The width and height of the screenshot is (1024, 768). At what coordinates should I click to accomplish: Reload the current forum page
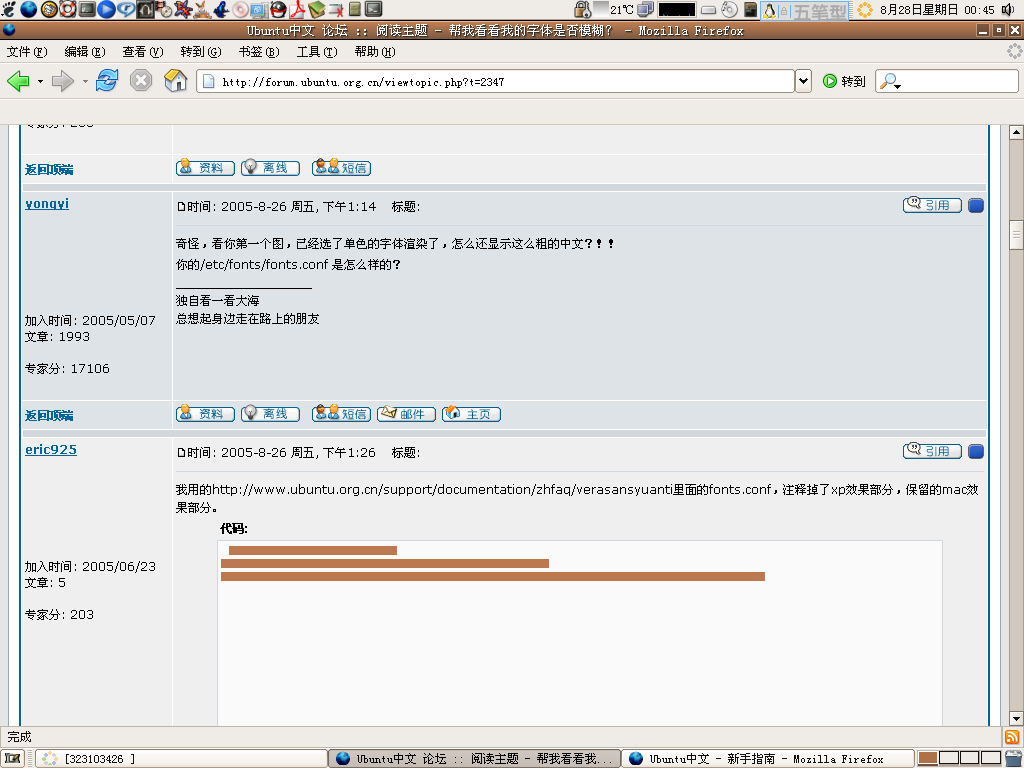107,81
